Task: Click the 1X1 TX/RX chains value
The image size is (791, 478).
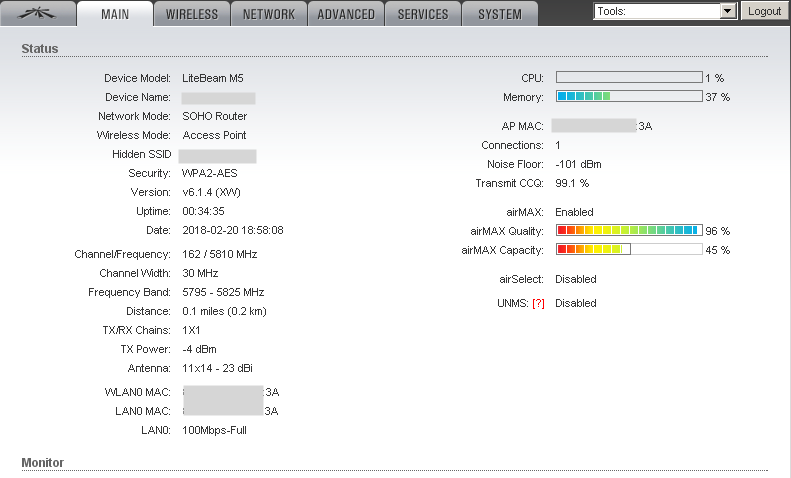Action: pos(191,330)
